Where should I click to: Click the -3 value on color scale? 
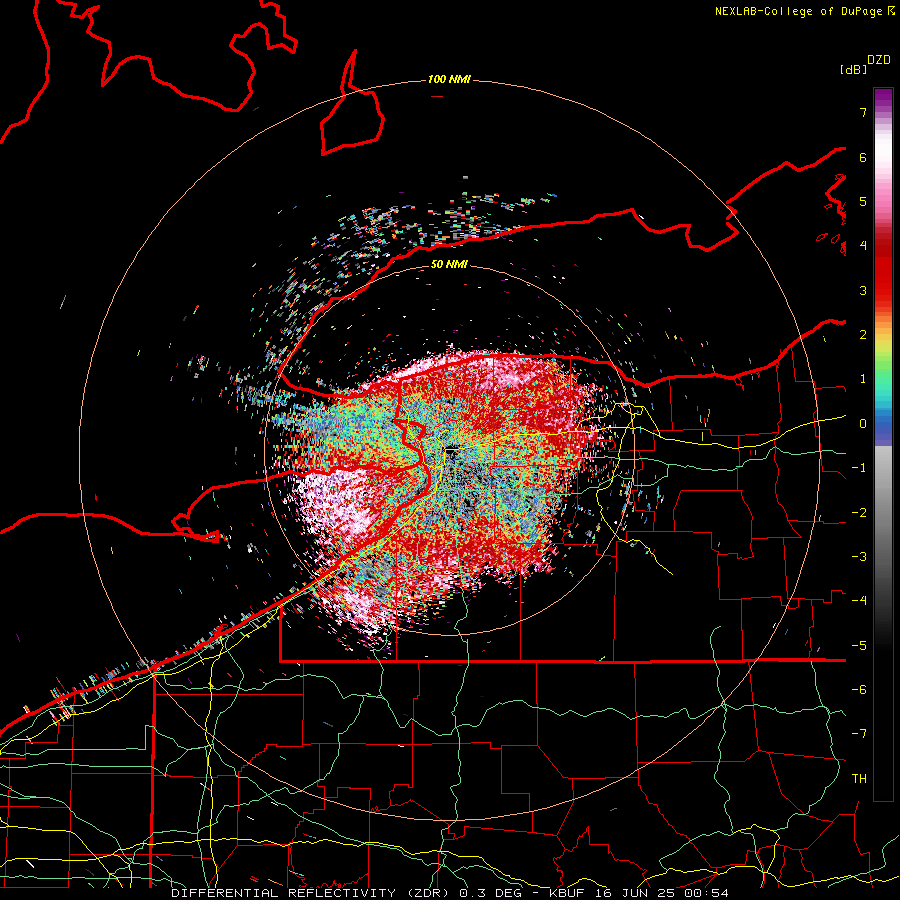(859, 557)
